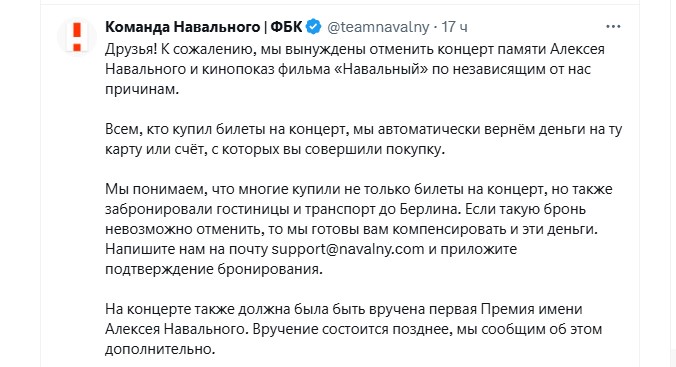The height and width of the screenshot is (367, 676).
Task: Click the word причинам. ending first paragraph
Action: click(142, 89)
